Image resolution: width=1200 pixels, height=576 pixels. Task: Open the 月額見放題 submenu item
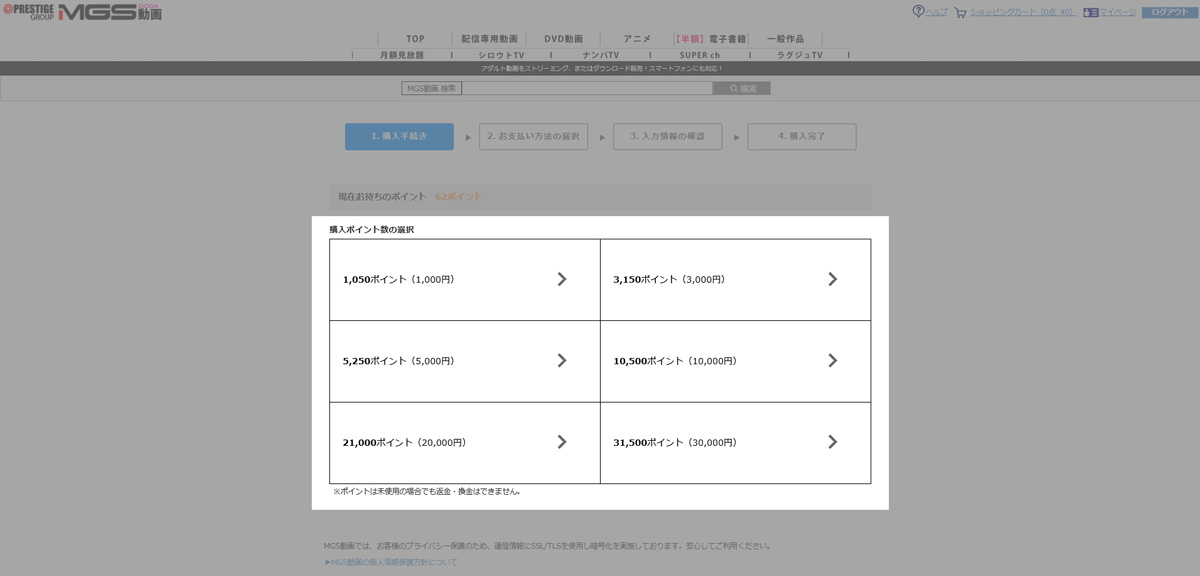pyautogui.click(x=402, y=55)
